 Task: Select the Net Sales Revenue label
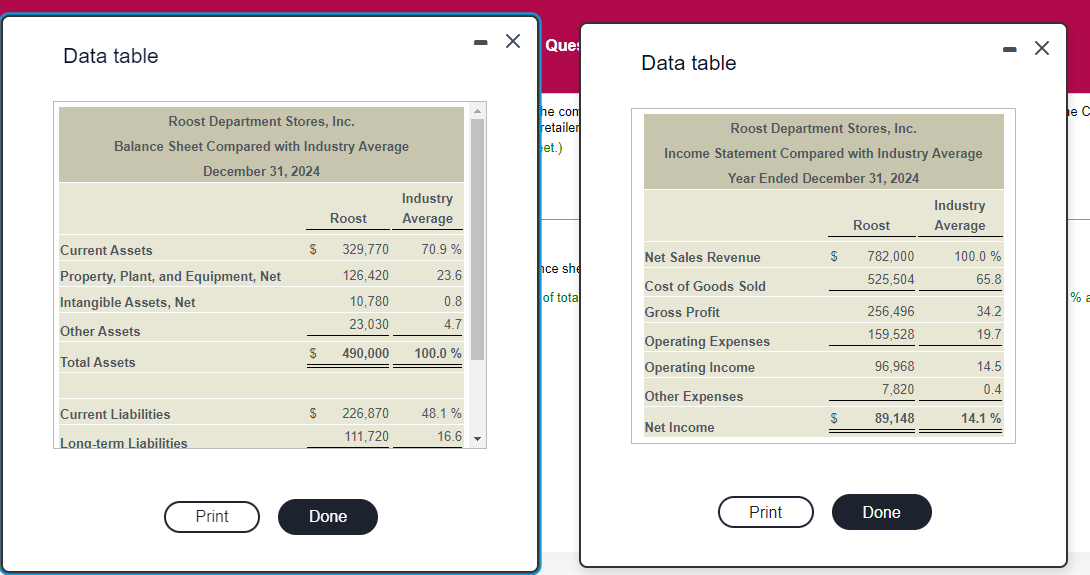pos(702,257)
